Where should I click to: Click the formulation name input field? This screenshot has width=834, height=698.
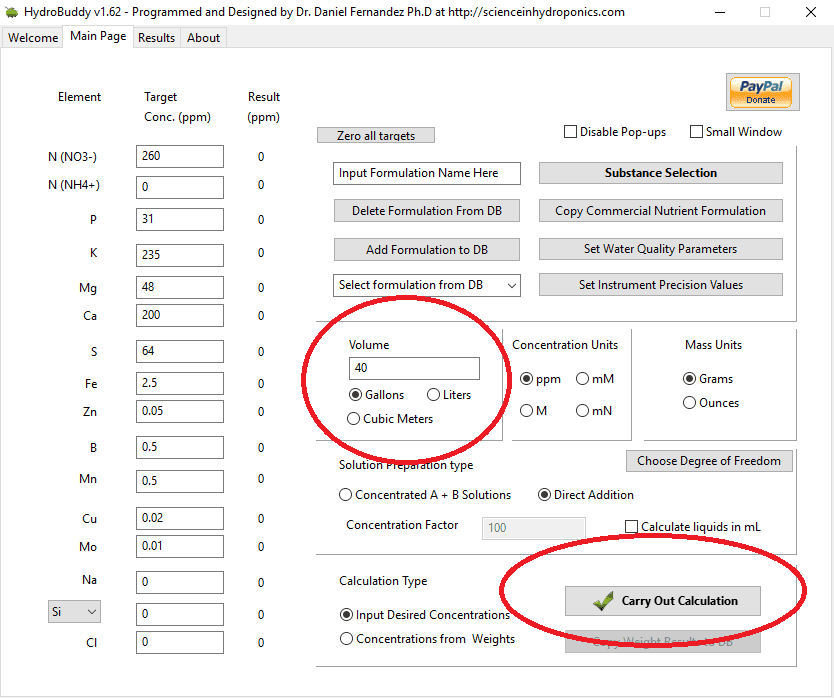[427, 173]
